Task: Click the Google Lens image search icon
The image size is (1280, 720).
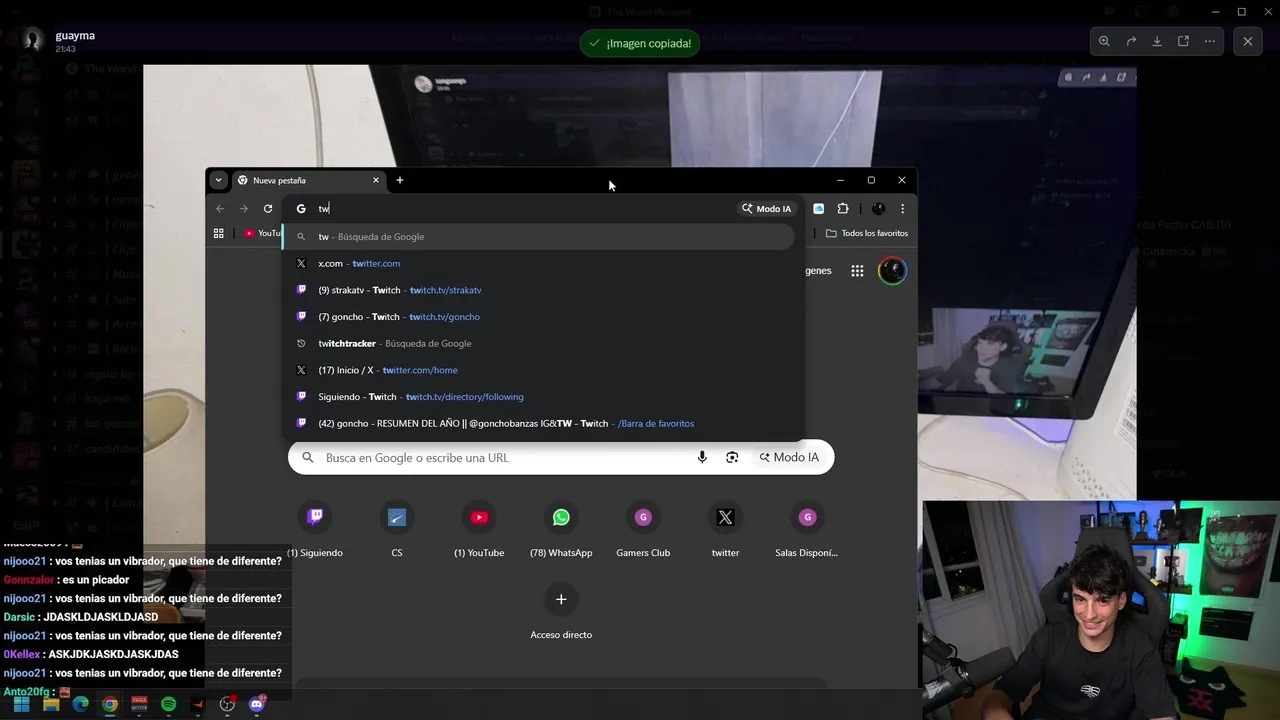Action: pos(732,457)
